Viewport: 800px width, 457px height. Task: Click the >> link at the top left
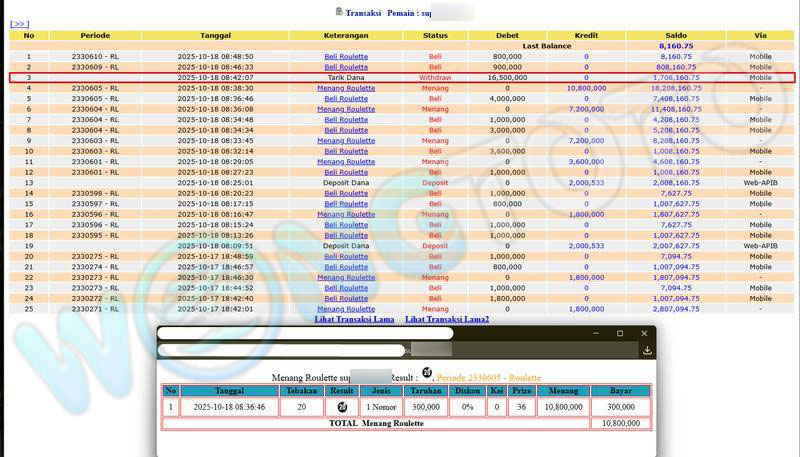19,24
